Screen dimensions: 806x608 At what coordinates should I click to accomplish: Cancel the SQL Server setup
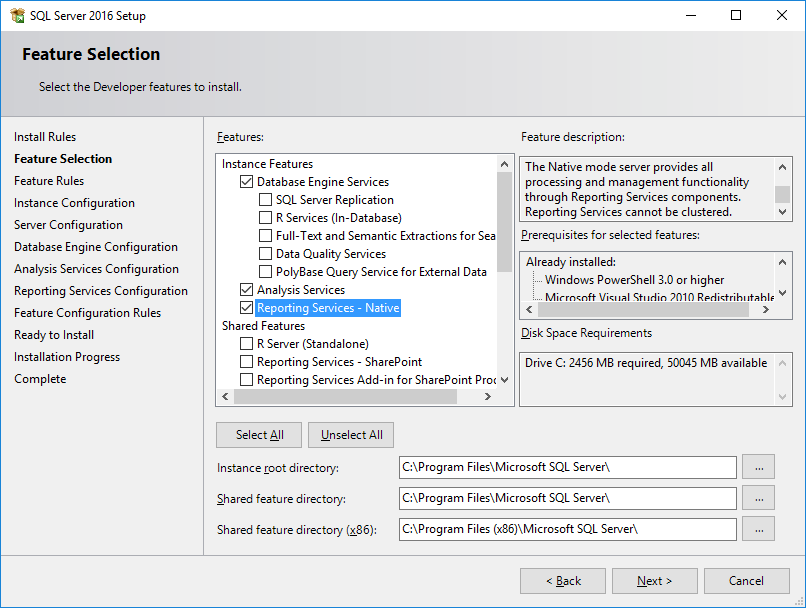[746, 581]
